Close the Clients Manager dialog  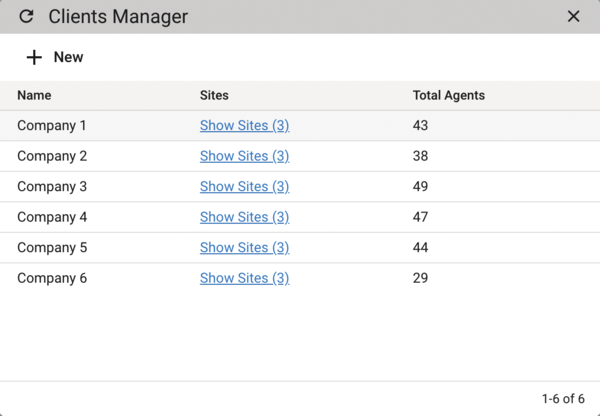573,17
